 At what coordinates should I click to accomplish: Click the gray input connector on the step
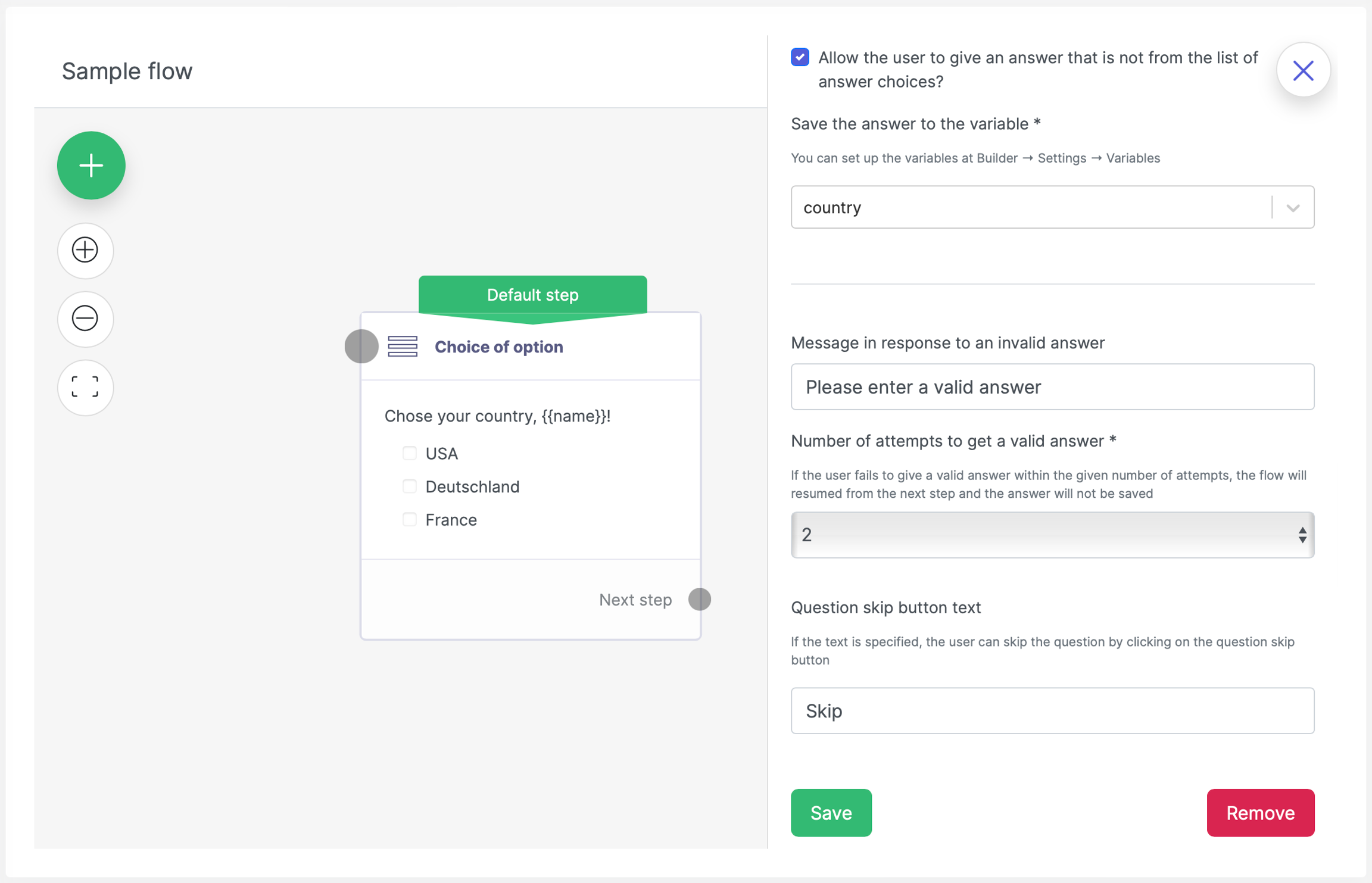point(361,347)
